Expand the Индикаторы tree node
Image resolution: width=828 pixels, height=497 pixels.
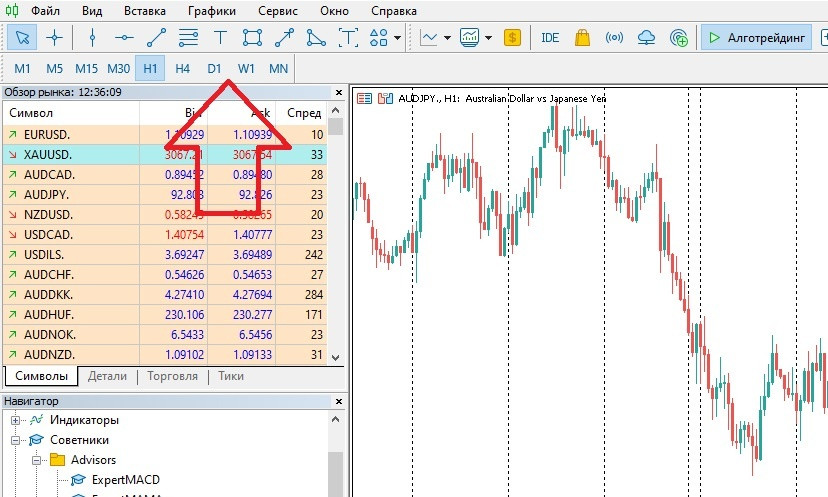(15, 420)
